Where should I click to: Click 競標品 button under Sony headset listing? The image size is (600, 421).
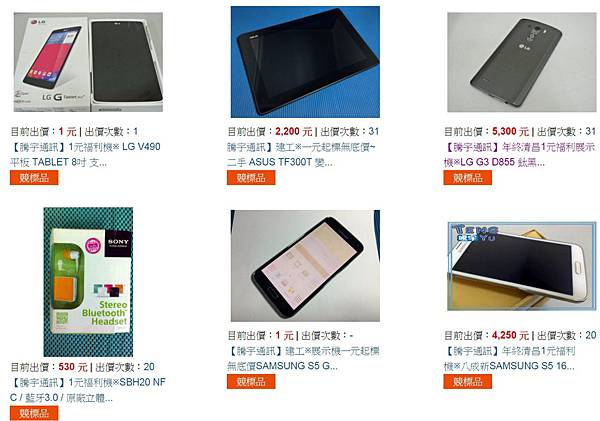pos(34,413)
